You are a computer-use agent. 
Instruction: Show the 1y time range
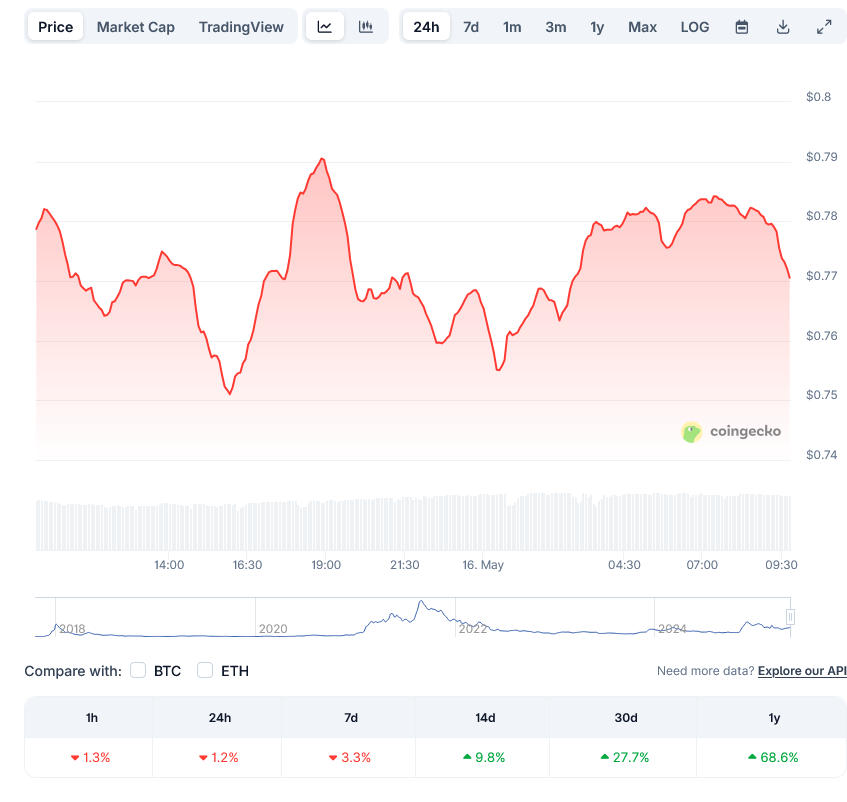597,27
